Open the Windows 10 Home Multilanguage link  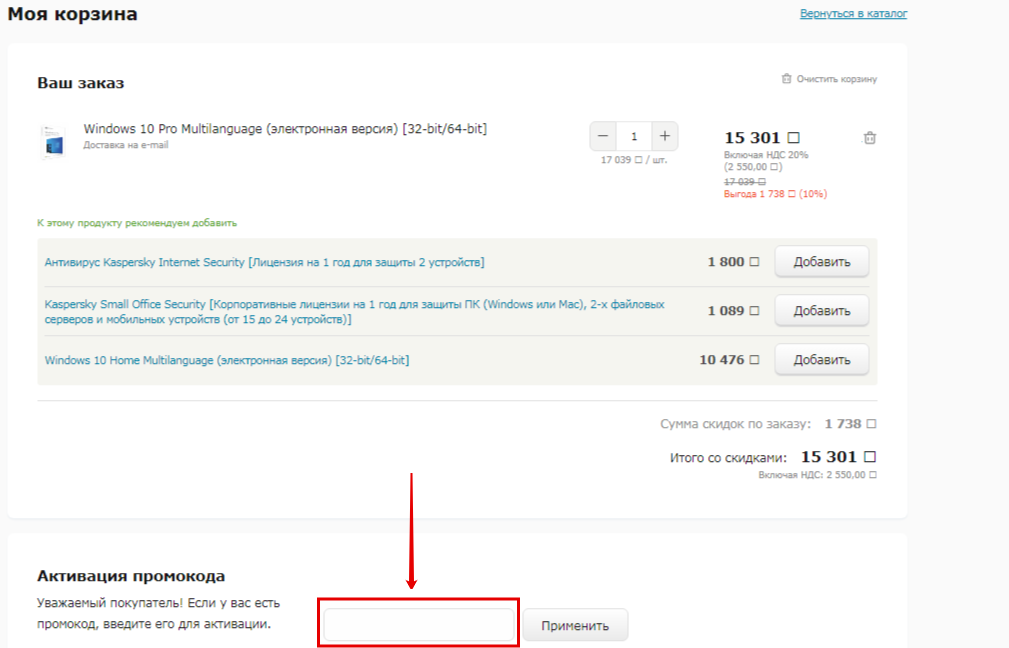227,360
